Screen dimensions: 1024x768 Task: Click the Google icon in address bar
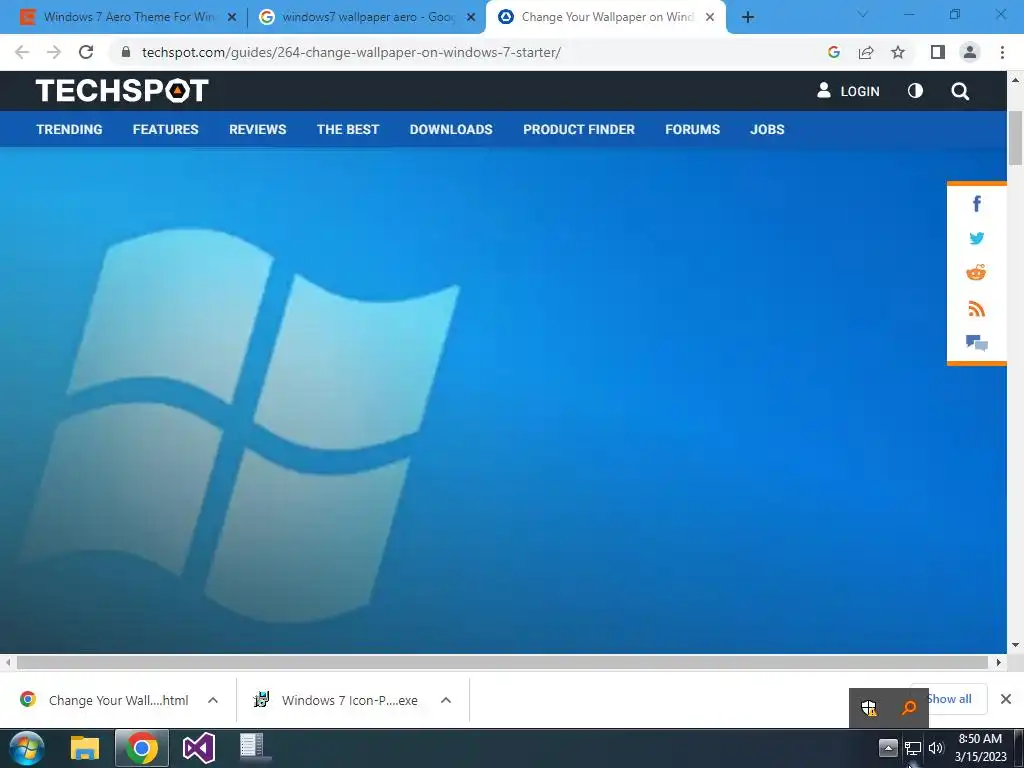833,52
